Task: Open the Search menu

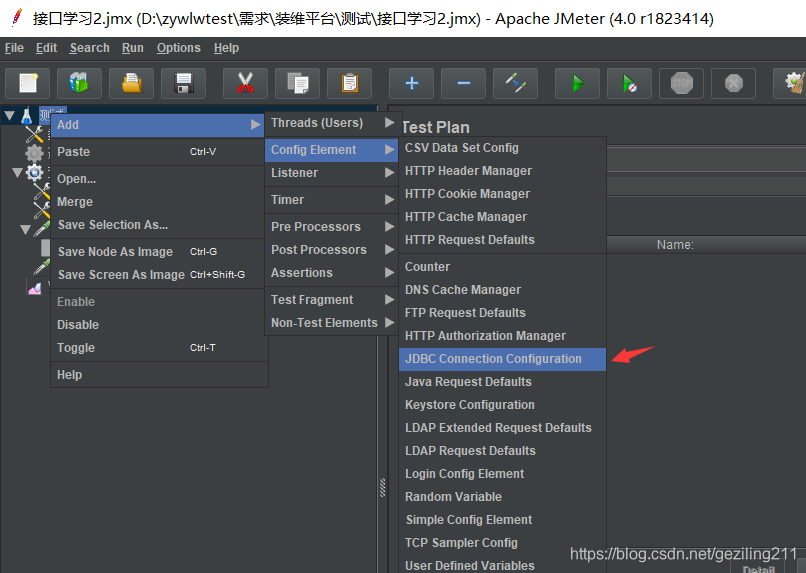Action: tap(89, 48)
